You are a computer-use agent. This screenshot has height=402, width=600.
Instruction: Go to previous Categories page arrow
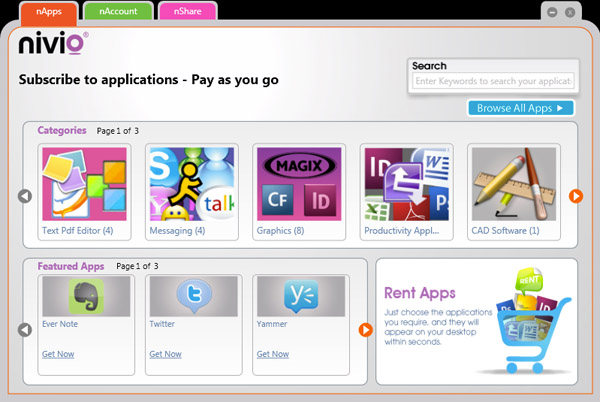25,196
